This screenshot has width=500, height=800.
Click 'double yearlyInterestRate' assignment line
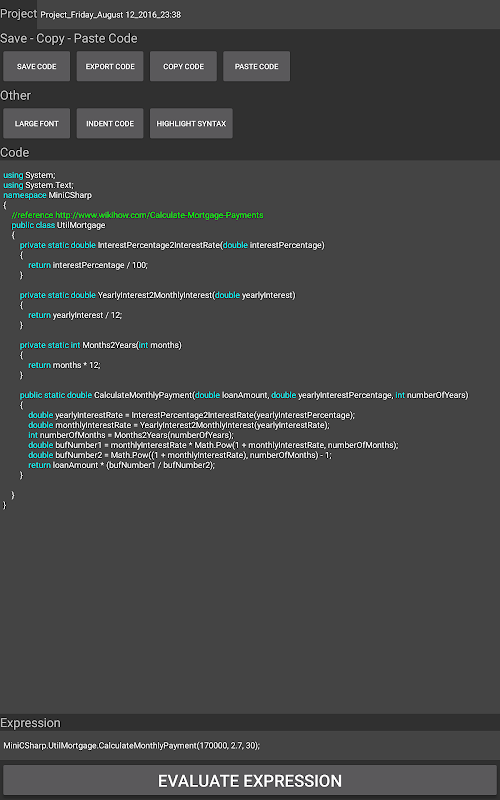tap(191, 415)
